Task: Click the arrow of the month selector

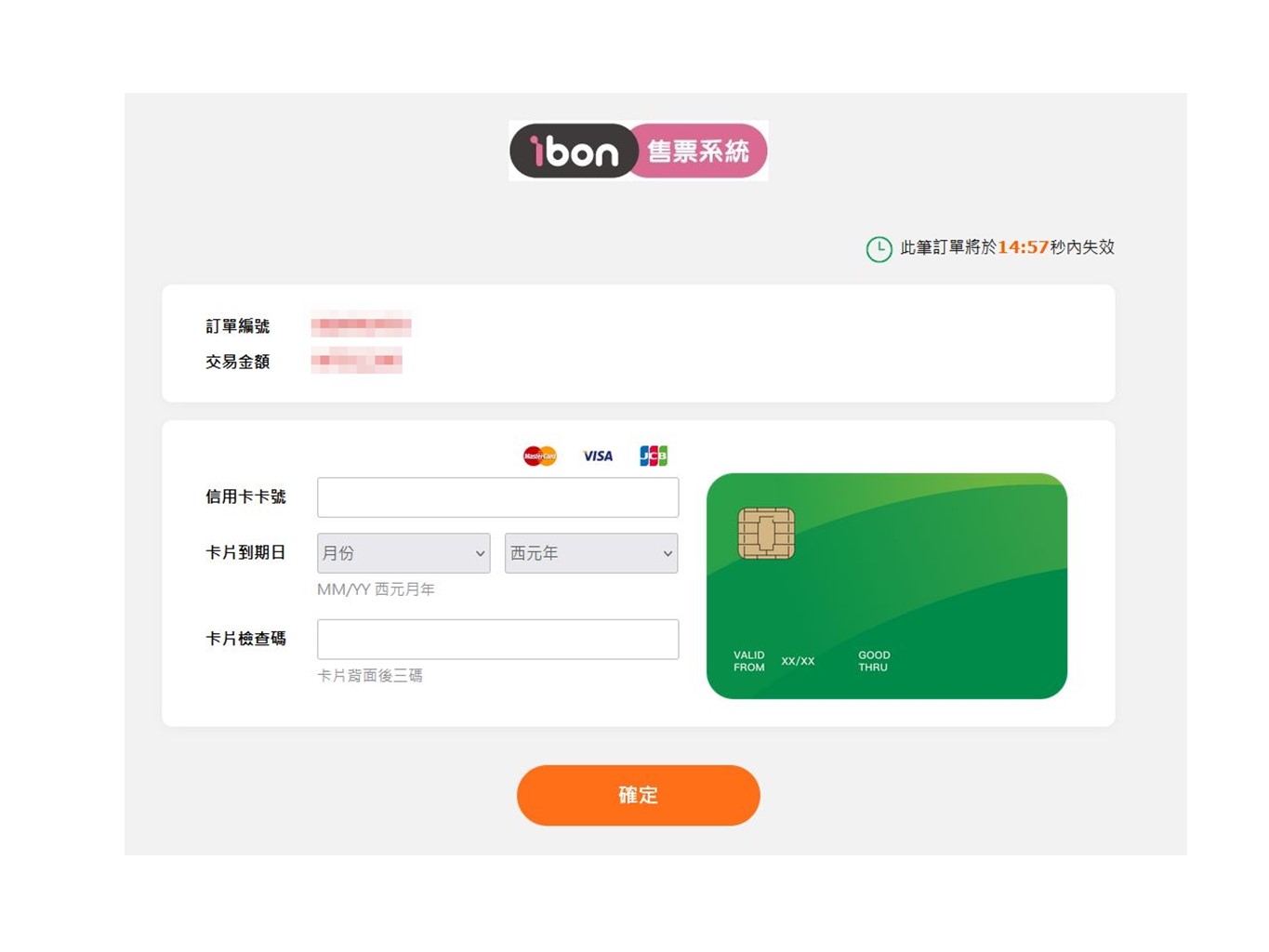Action: 480,553
